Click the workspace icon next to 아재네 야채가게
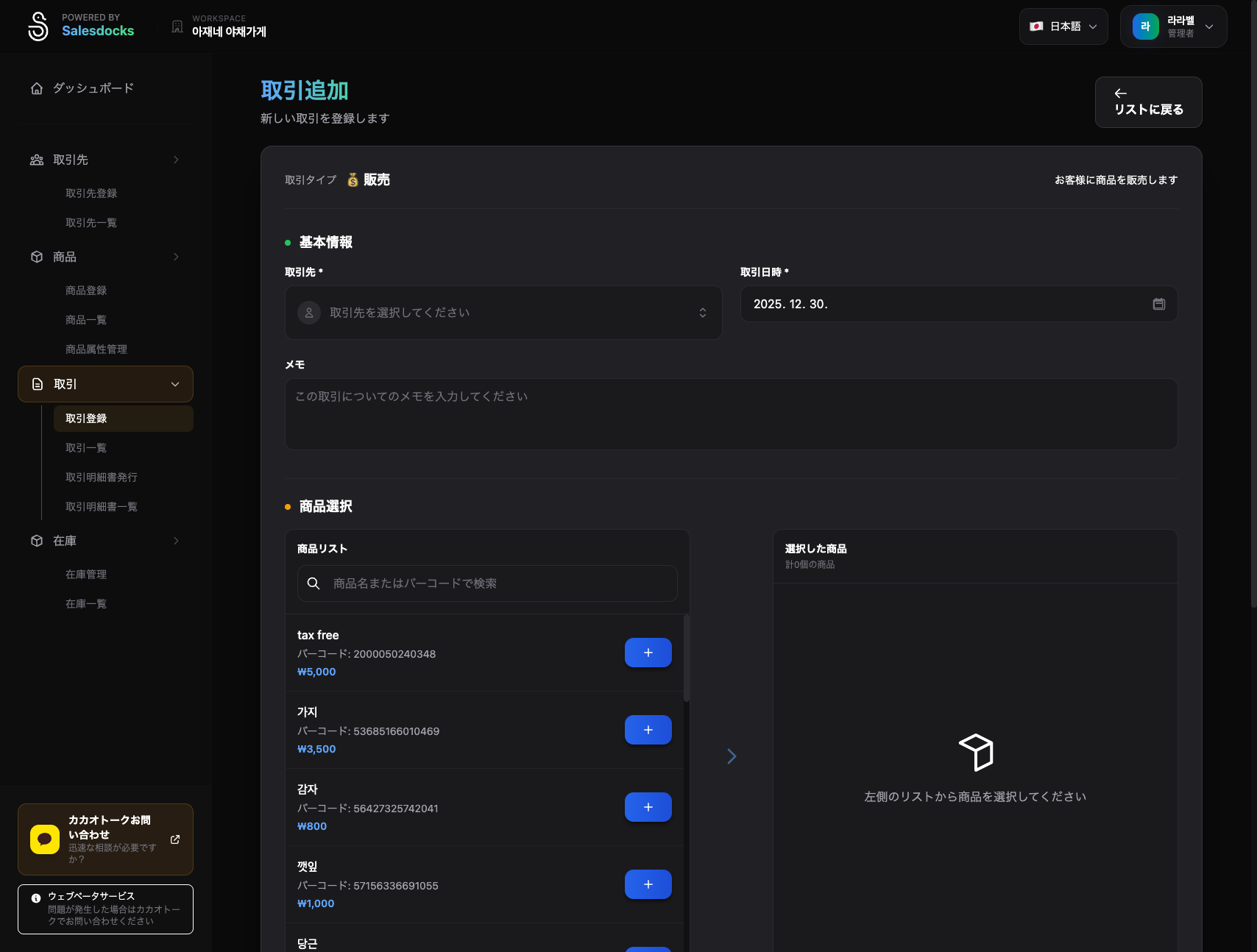This screenshot has width=1257, height=952. [177, 26]
